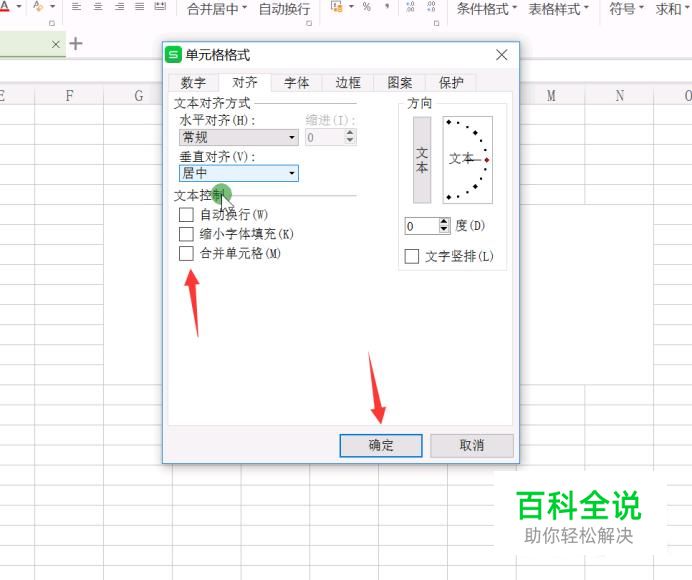Close the current document tab
Screen dimensions: 692x580
(x=56, y=44)
